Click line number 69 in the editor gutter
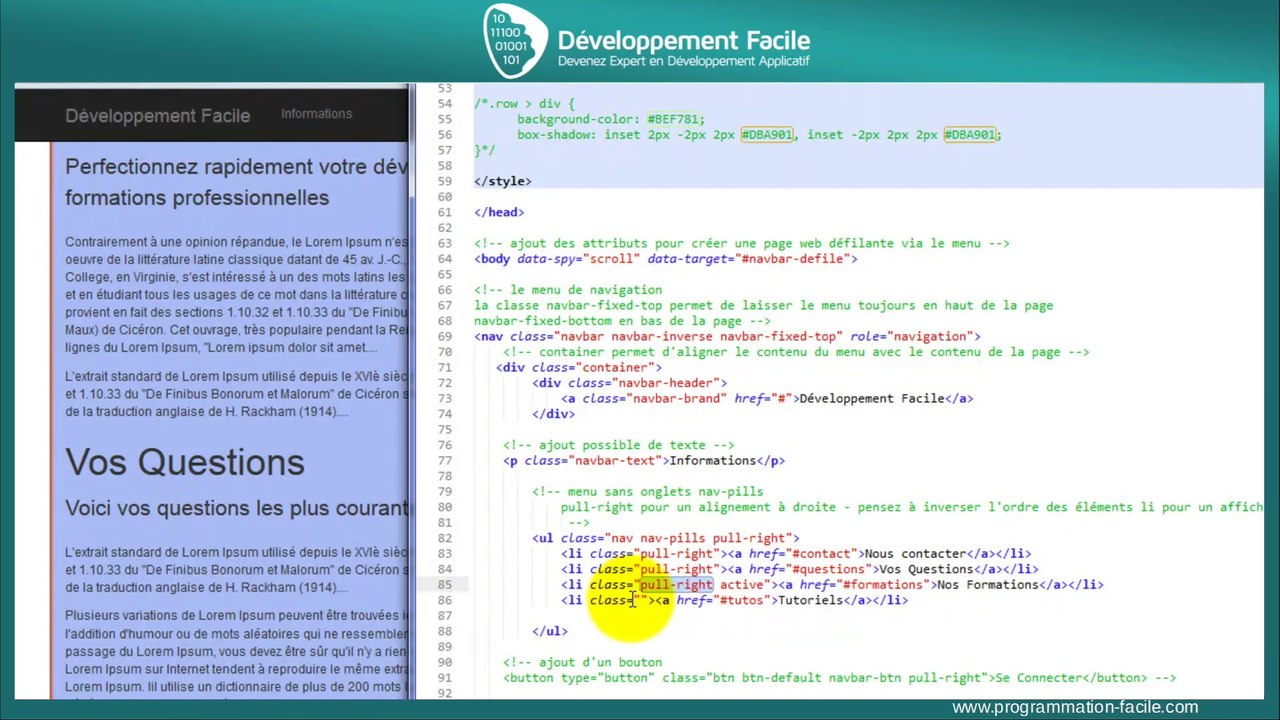The image size is (1280, 720). click(x=444, y=336)
